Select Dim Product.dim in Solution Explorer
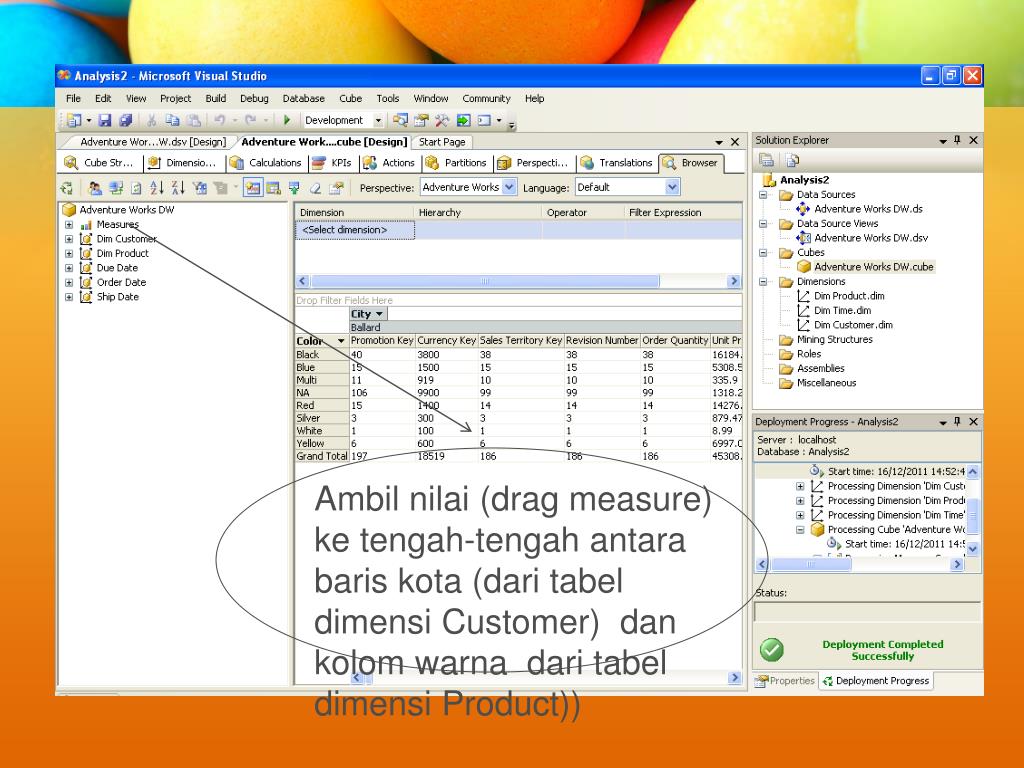The height and width of the screenshot is (768, 1024). click(x=848, y=296)
